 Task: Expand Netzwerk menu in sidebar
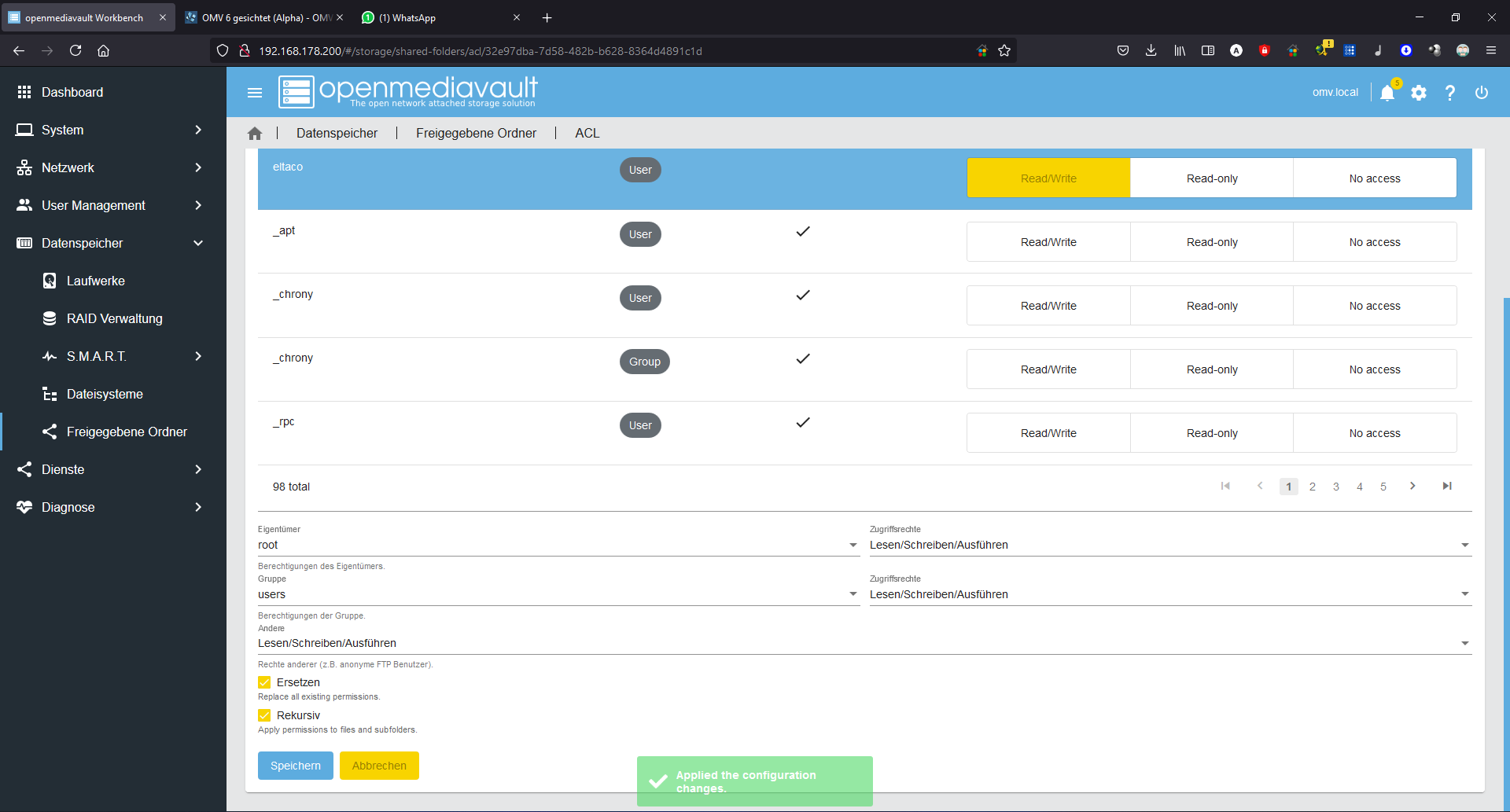113,167
